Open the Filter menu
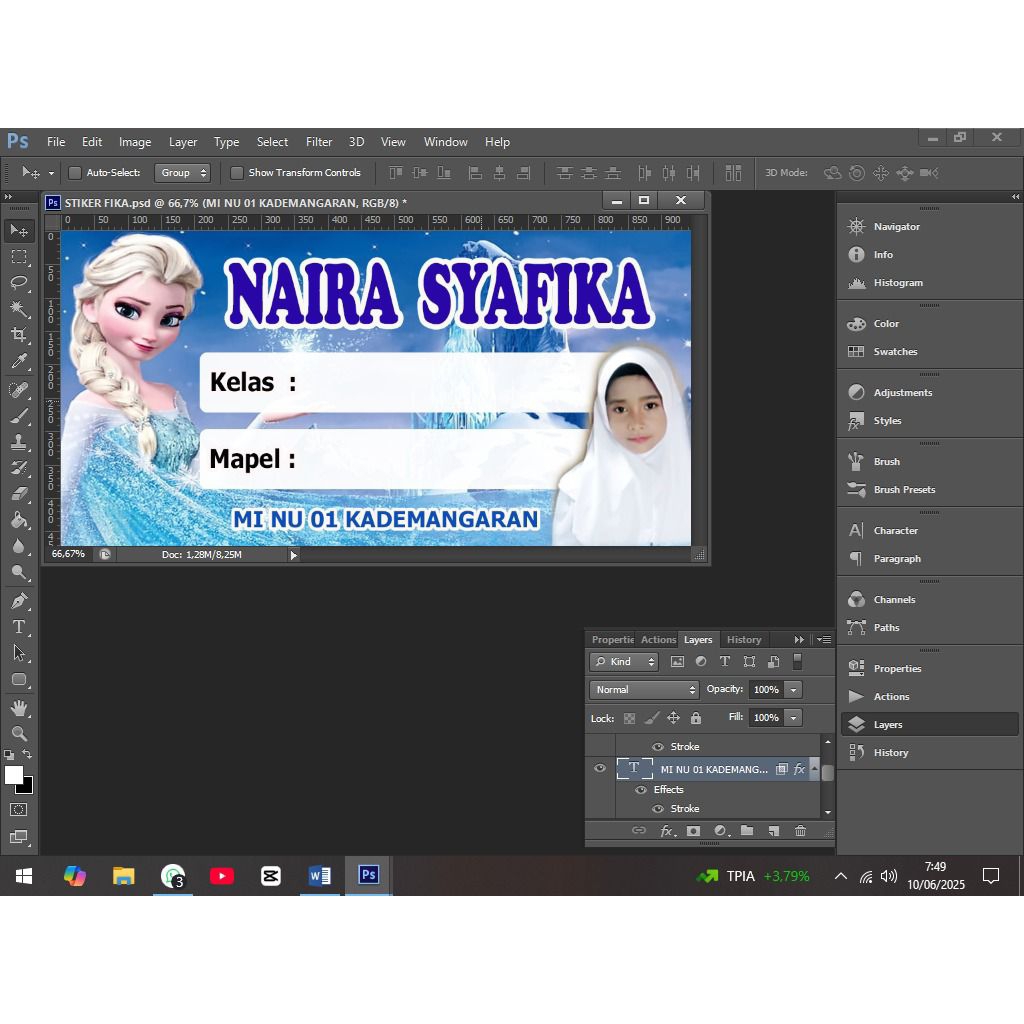The height and width of the screenshot is (1024, 1024). 318,141
